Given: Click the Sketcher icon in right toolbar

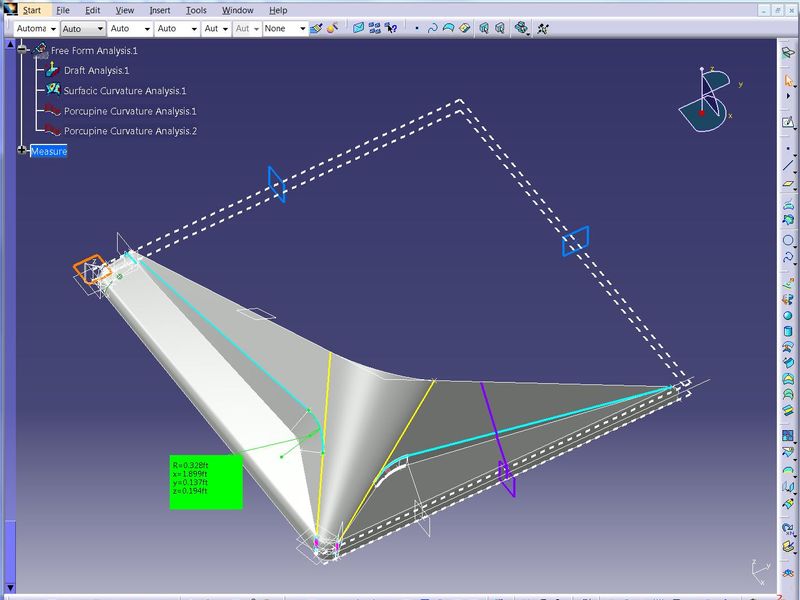Looking at the screenshot, I should coord(788,122).
